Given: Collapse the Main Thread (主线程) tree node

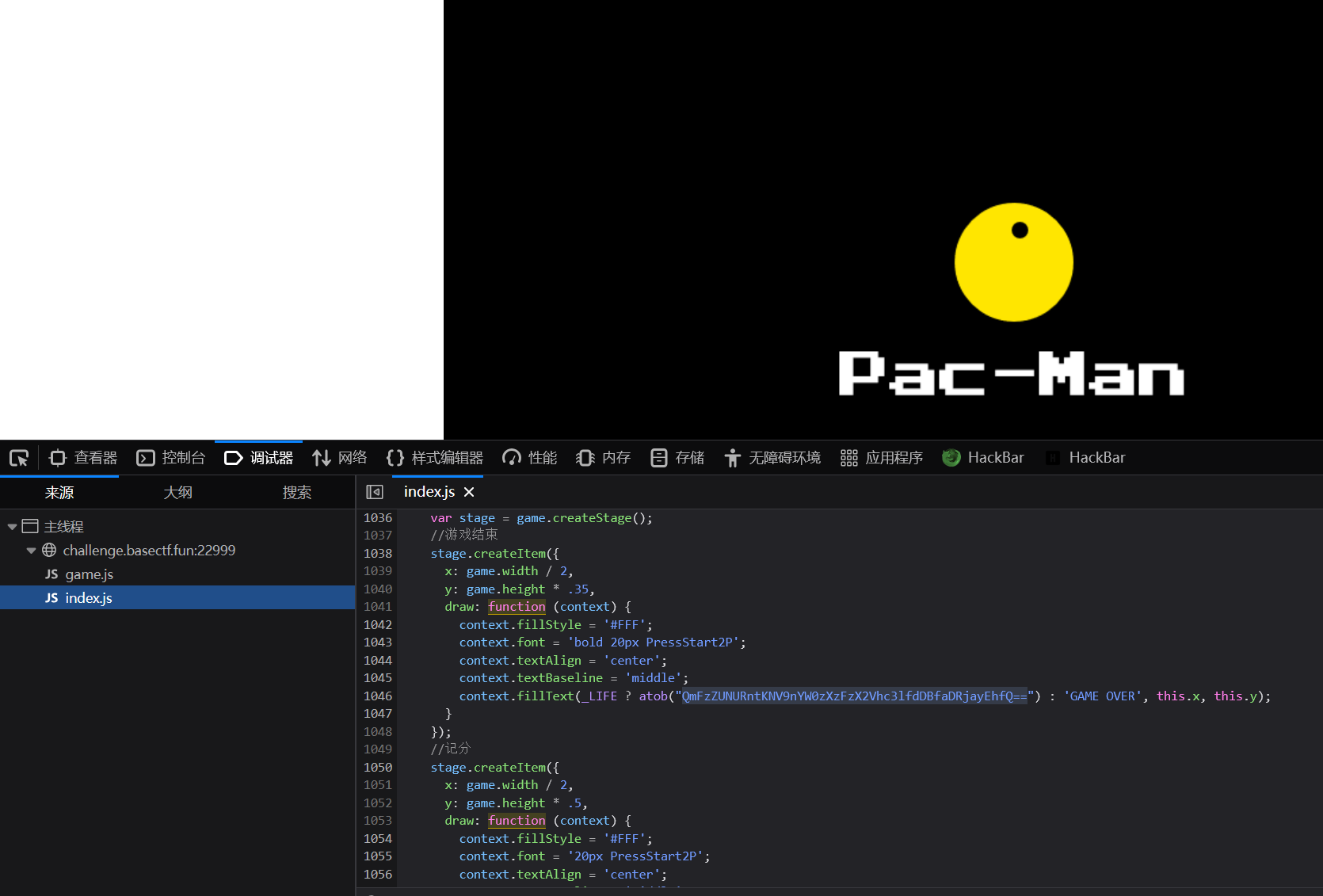Looking at the screenshot, I should coord(12,527).
